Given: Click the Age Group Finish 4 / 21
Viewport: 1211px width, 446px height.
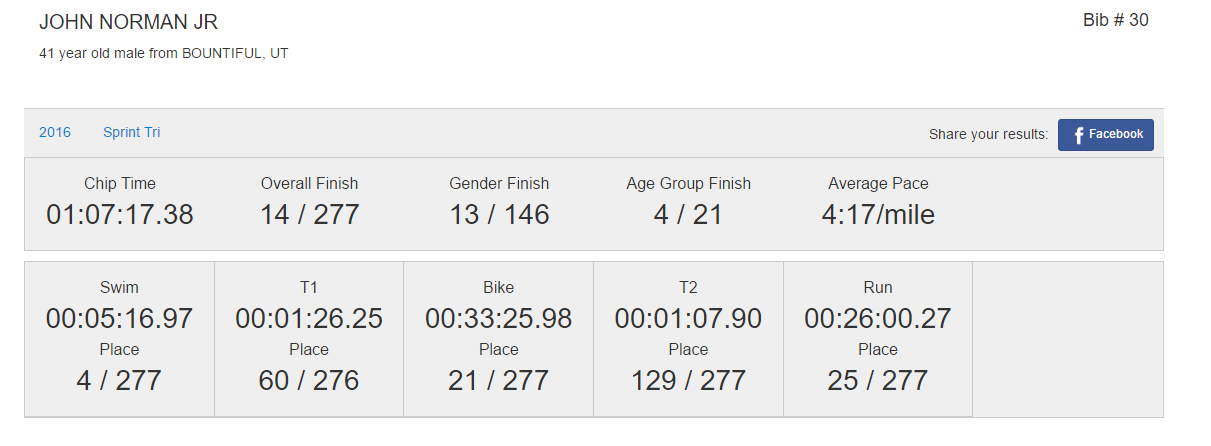Looking at the screenshot, I should (x=688, y=215).
